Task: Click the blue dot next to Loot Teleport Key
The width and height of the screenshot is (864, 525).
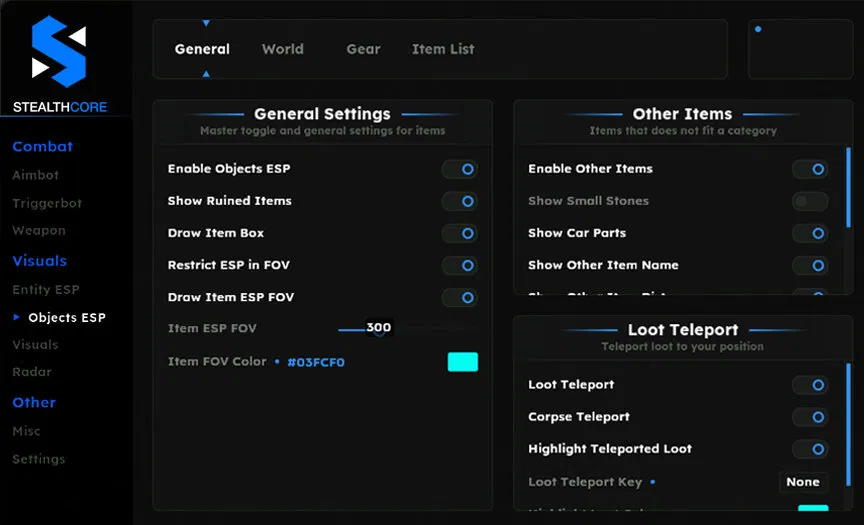Action: [653, 482]
